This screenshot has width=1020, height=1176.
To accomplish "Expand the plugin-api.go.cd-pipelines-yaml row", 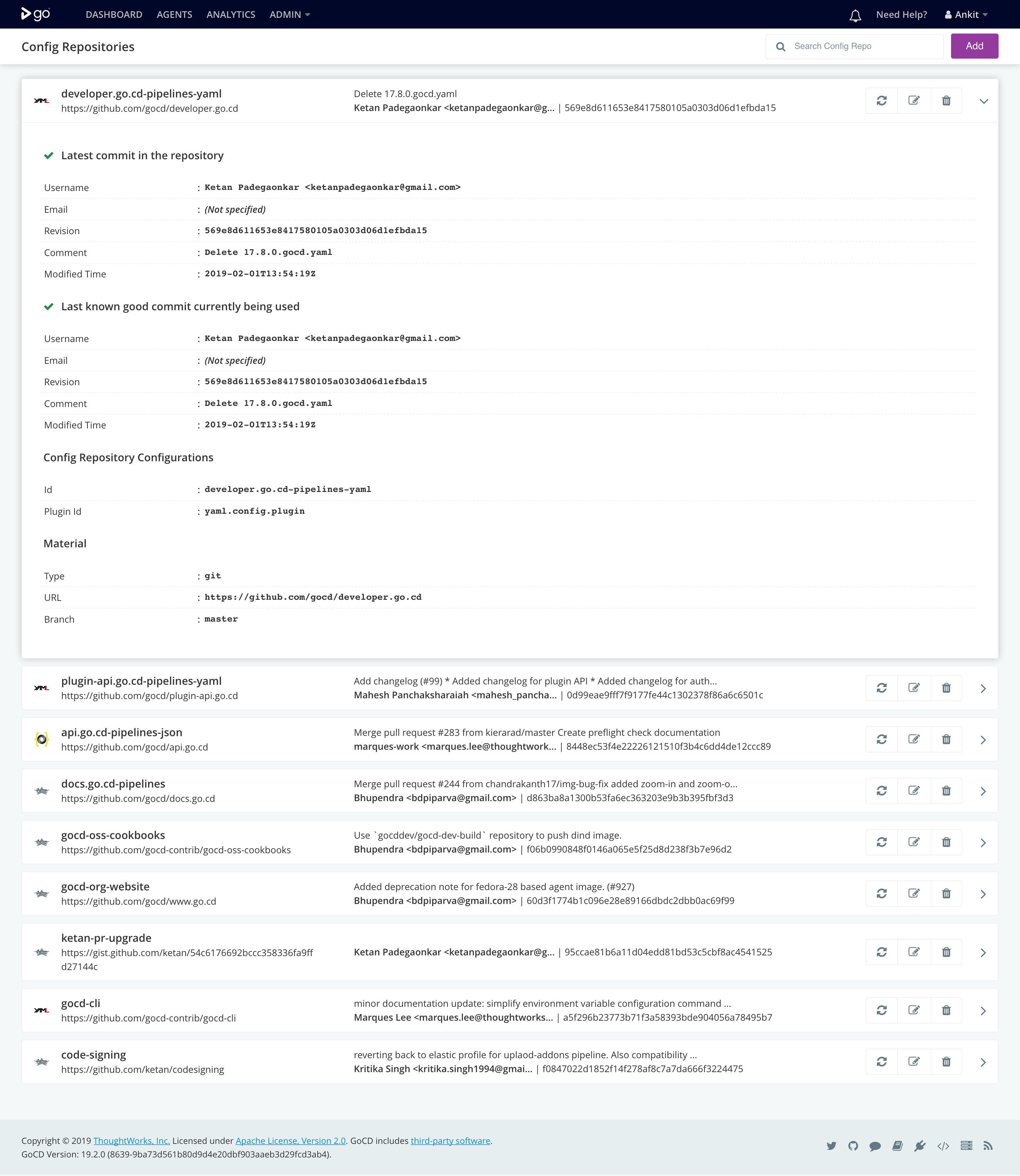I will 983,689.
